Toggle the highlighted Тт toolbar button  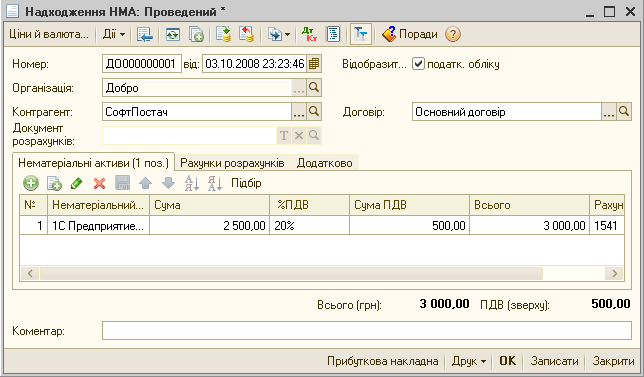[361, 34]
